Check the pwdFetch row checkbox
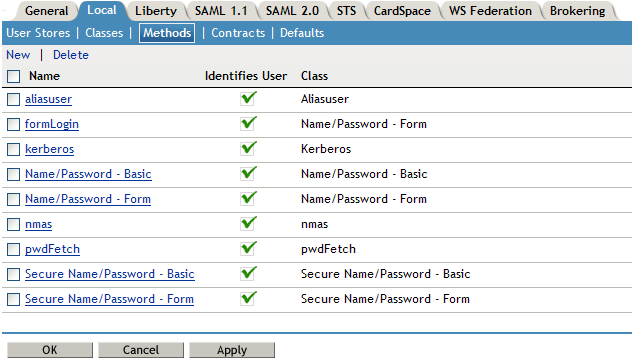632x360 pixels. pyautogui.click(x=13, y=249)
